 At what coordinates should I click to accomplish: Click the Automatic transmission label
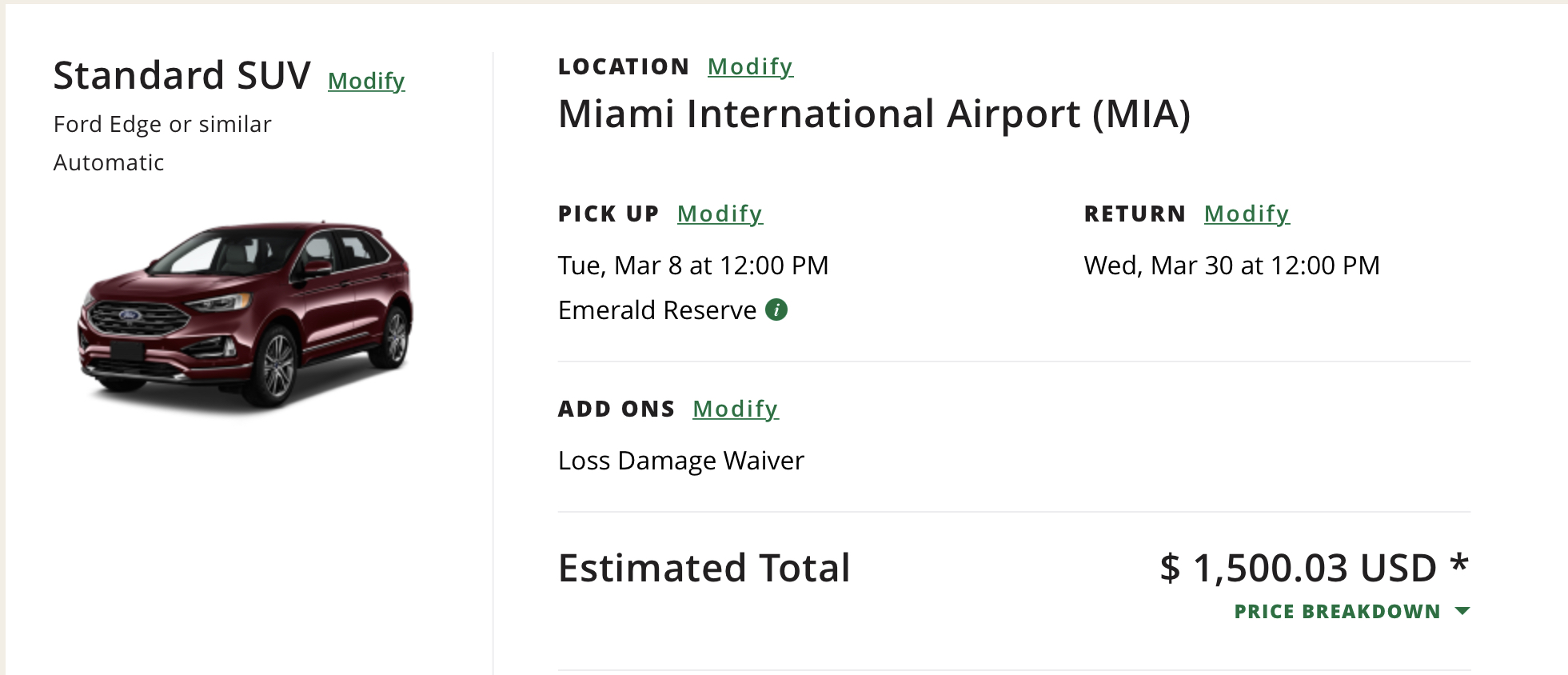coord(109,163)
